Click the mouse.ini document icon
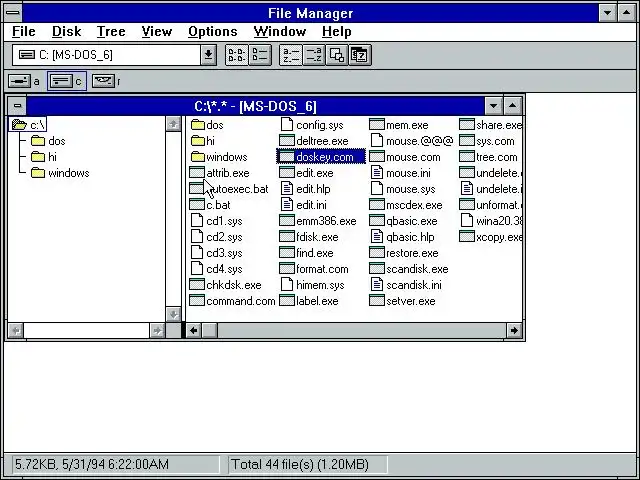The width and height of the screenshot is (640, 480). tap(377, 173)
